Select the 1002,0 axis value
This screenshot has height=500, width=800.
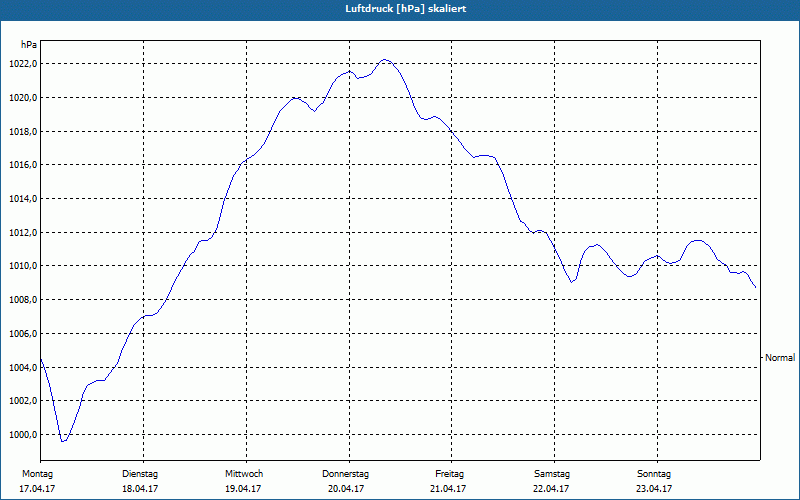point(23,401)
